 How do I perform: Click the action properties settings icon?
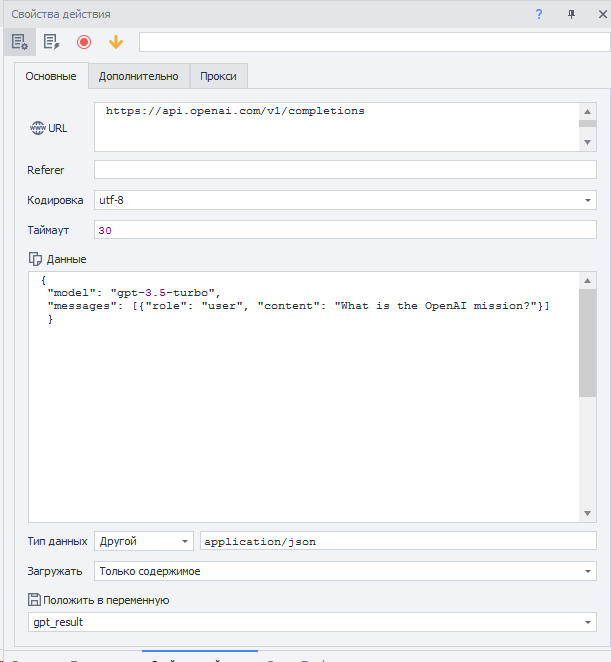point(19,42)
